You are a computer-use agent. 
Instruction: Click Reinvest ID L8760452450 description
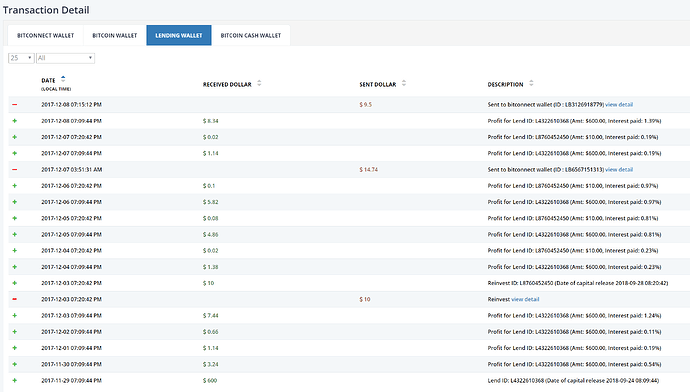577,283
